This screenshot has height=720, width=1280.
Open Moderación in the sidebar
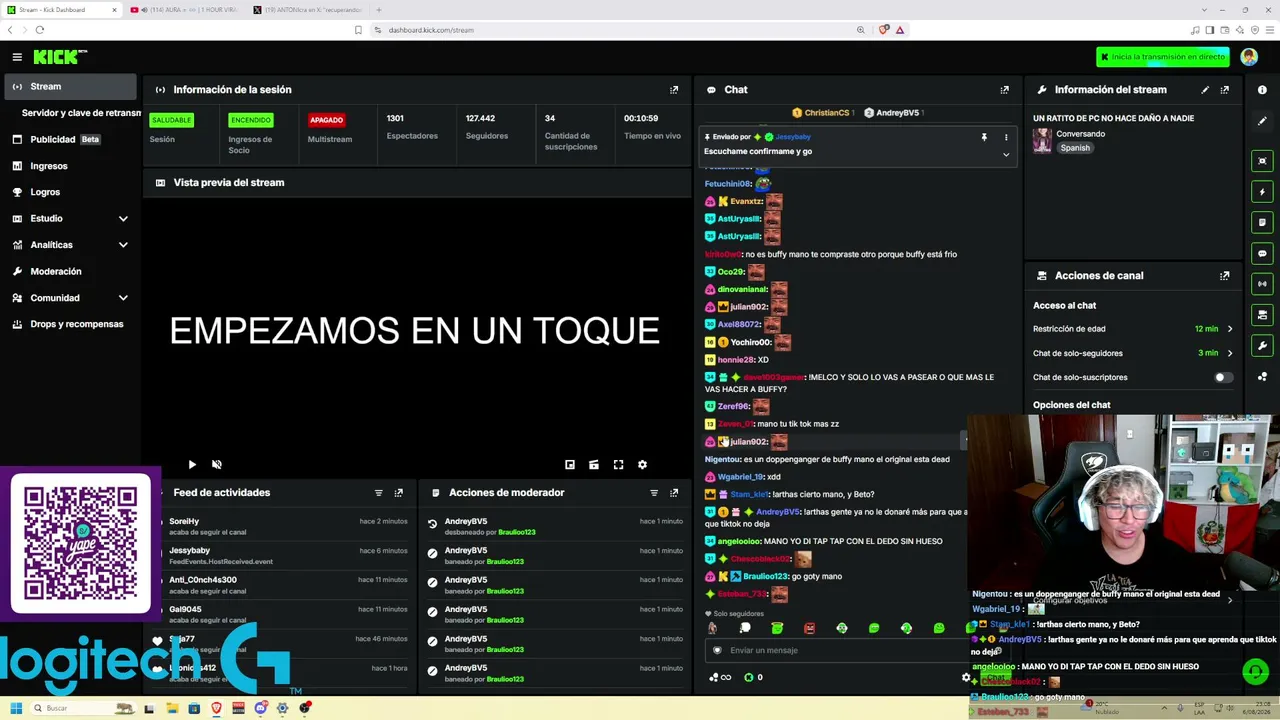point(69,271)
